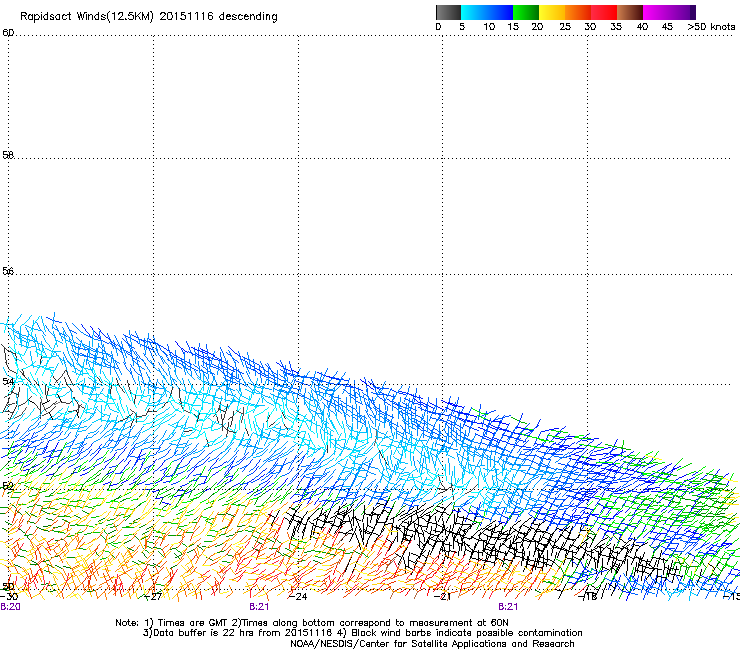Image resolution: width=740 pixels, height=650 pixels.
Task: Click the yellow 20-25 knots color segment
Action: [x=552, y=12]
